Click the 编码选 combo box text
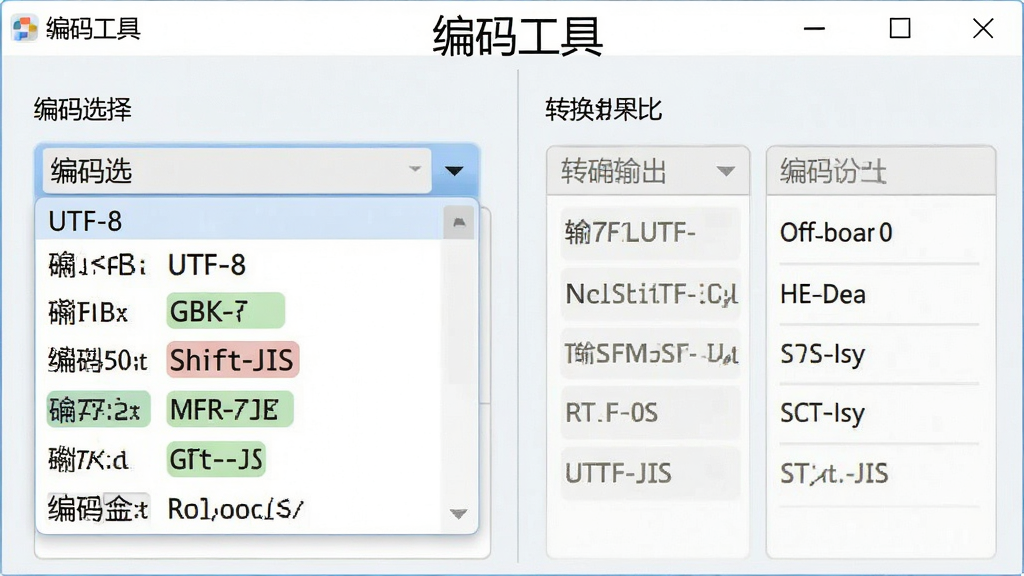This screenshot has height=576, width=1024. [91, 171]
